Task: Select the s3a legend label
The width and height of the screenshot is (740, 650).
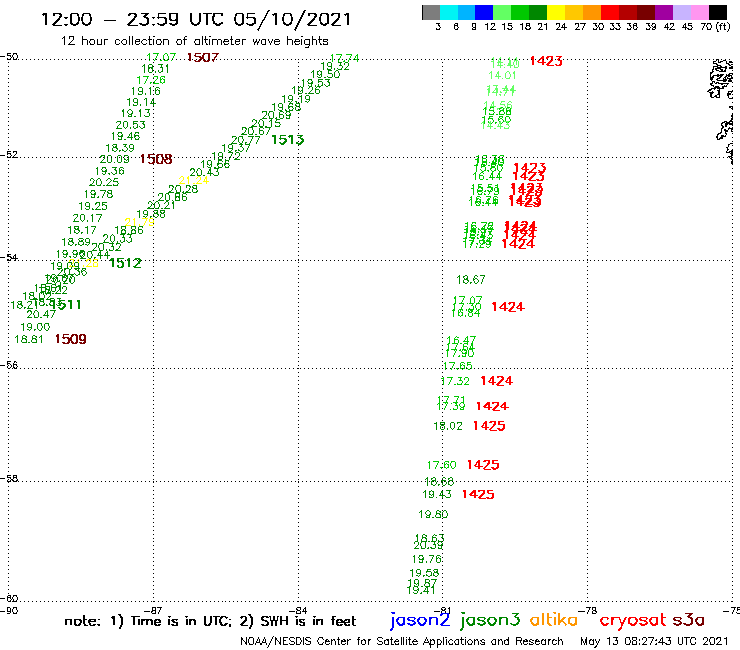Action: (x=688, y=620)
